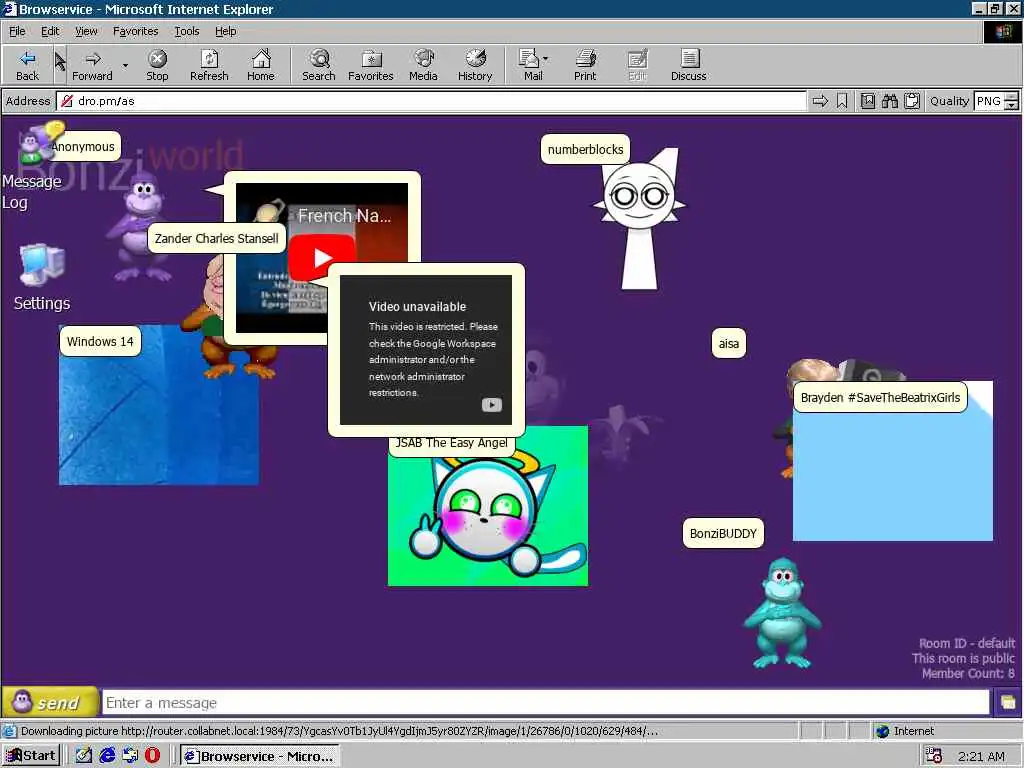
Task: Click the clipboard icon beside Quality
Action: 912,101
